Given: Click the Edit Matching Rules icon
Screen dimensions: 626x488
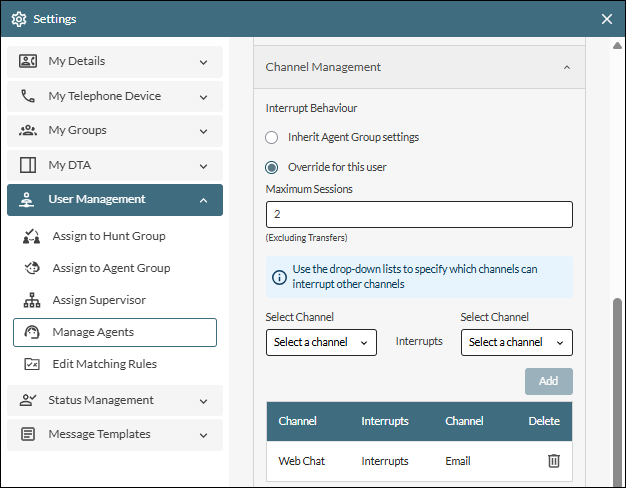Looking at the screenshot, I should (32, 365).
